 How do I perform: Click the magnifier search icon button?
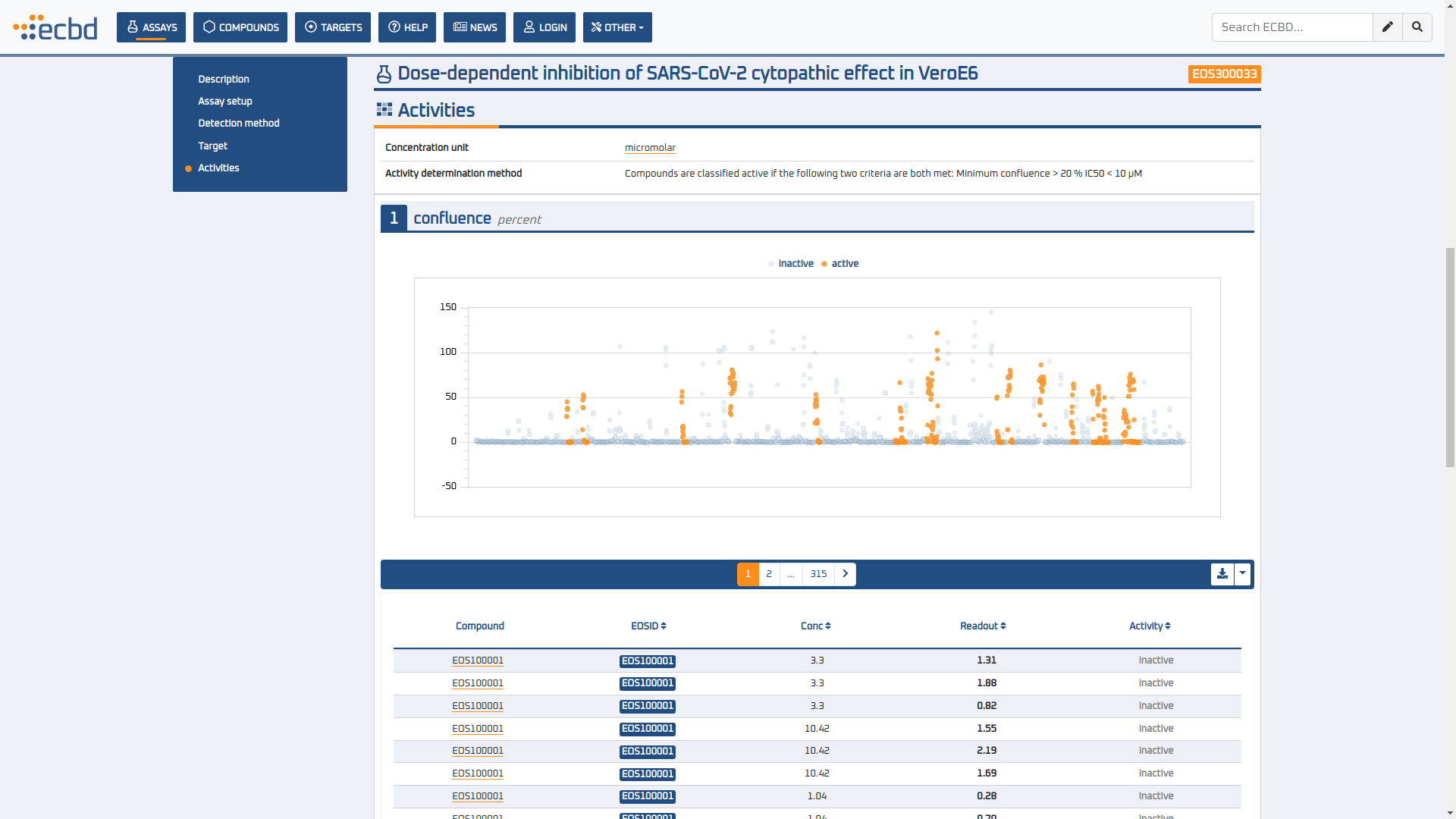(x=1417, y=27)
